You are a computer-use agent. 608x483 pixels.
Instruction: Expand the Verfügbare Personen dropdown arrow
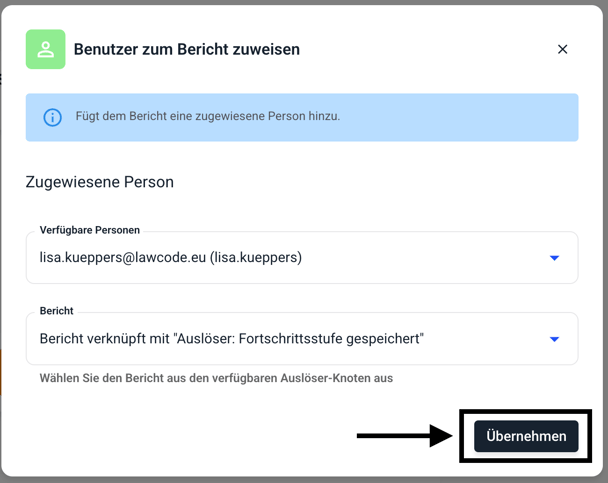[x=555, y=258]
